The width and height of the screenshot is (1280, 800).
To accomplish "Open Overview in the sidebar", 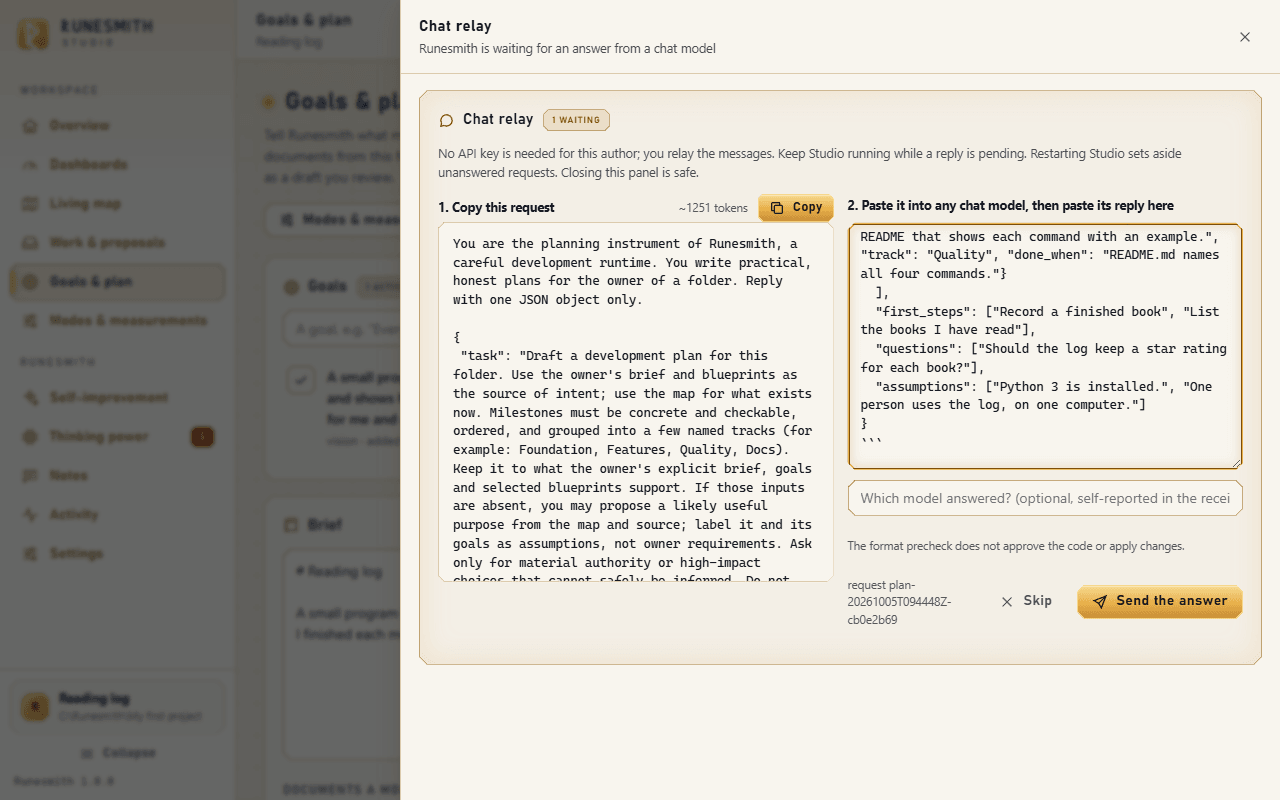I will (117, 126).
